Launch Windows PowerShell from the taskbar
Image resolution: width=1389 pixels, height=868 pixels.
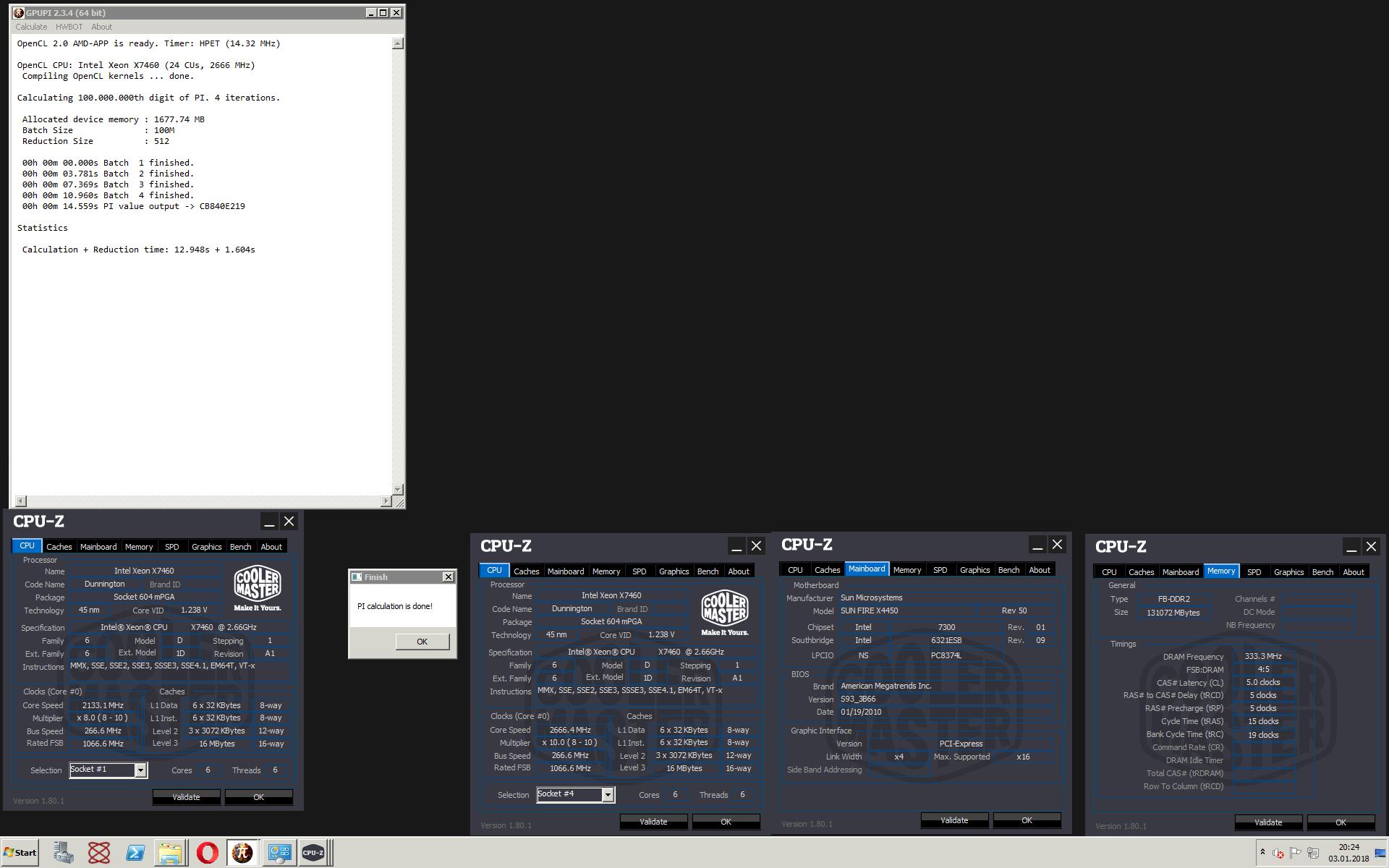135,853
